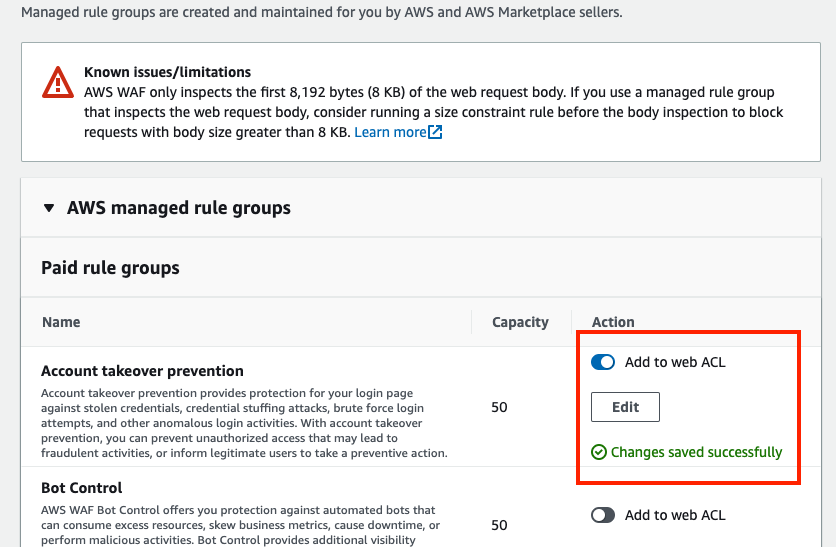This screenshot has width=836, height=547.
Task: Click the red warning triangle icon
Action: coord(58,83)
